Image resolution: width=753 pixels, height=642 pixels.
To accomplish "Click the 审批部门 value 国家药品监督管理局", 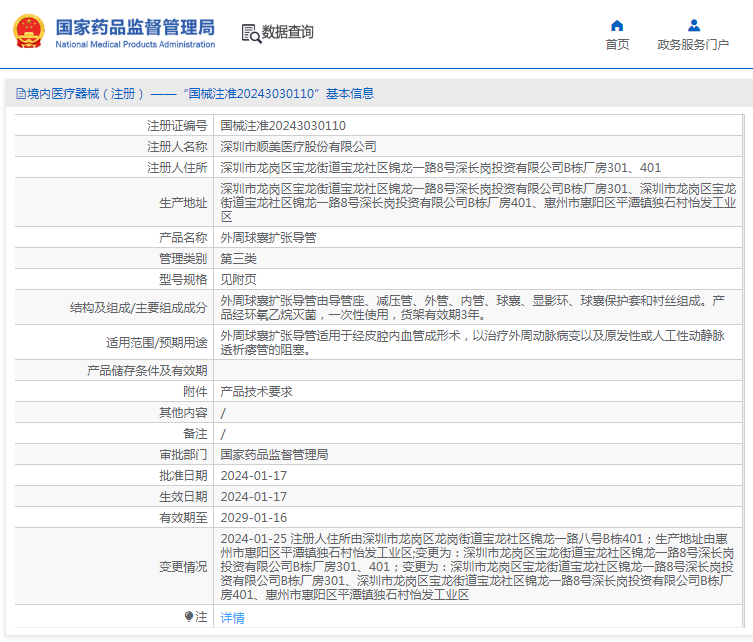I will pyautogui.click(x=274, y=455).
